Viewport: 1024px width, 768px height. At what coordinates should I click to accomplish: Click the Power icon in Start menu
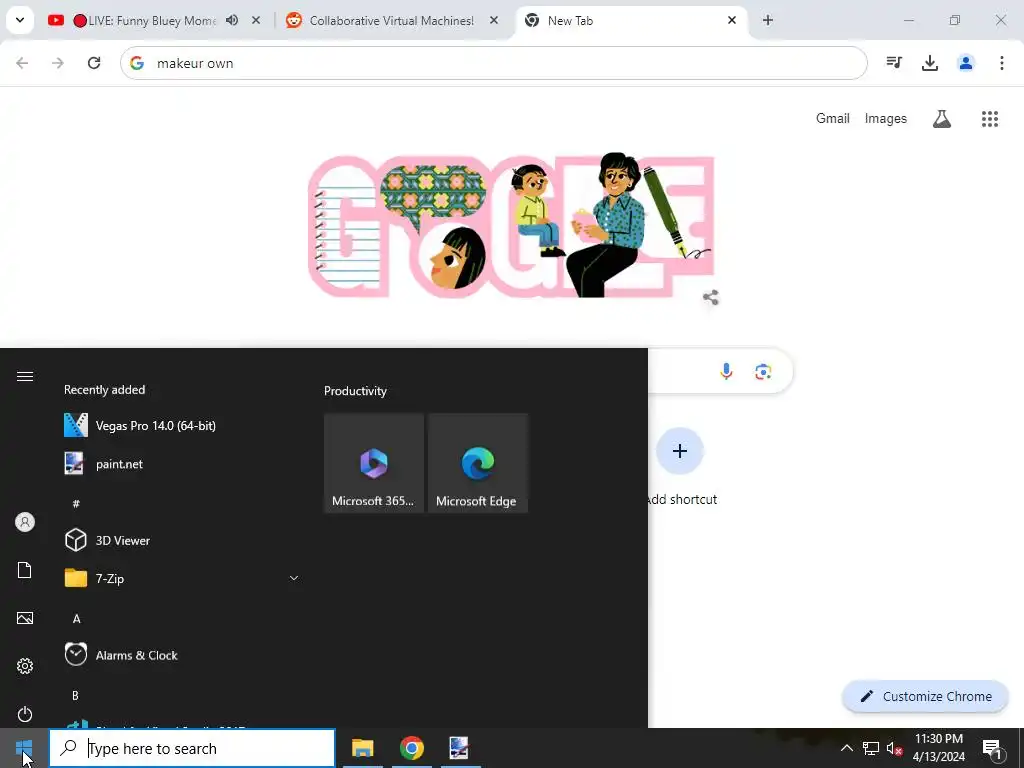point(25,714)
